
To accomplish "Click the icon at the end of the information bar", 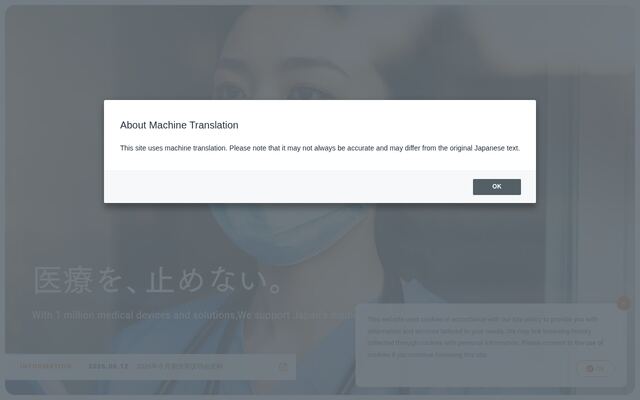I will (x=283, y=367).
